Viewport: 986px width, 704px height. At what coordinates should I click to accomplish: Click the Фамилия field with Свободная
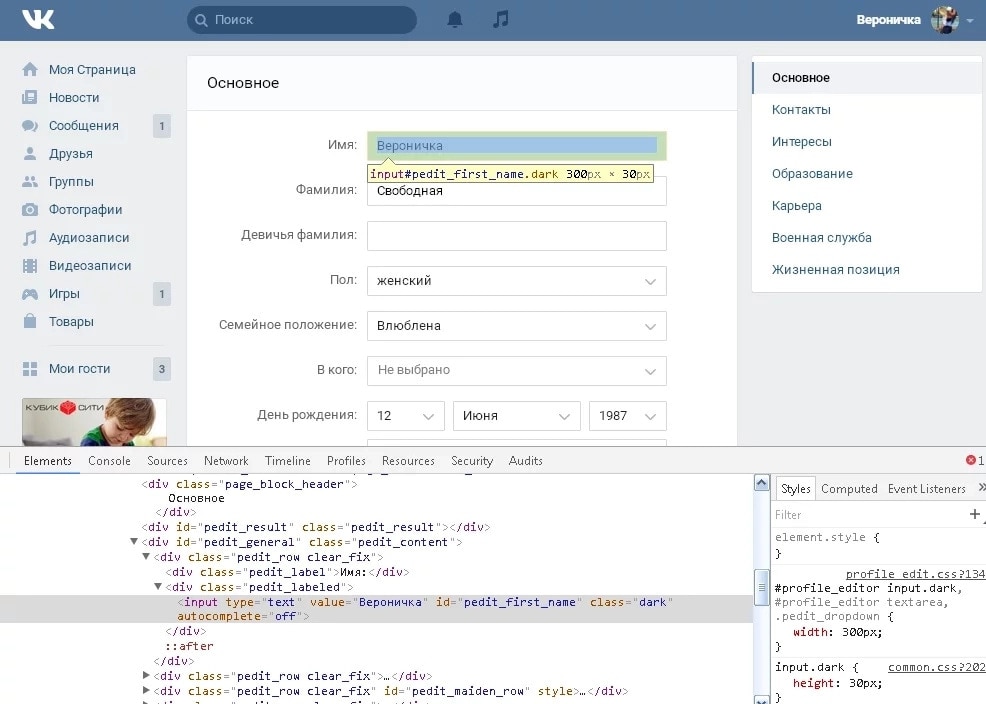tap(517, 191)
